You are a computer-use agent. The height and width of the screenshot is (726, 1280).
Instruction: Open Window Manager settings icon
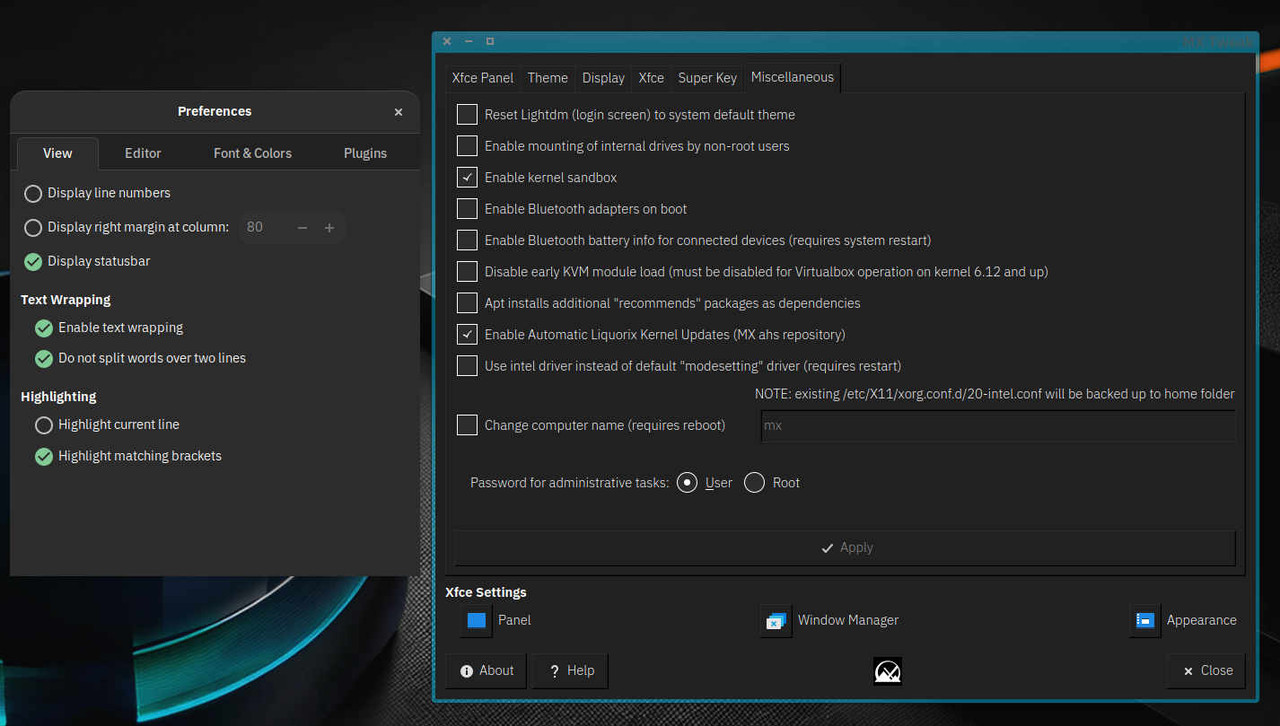click(x=775, y=621)
